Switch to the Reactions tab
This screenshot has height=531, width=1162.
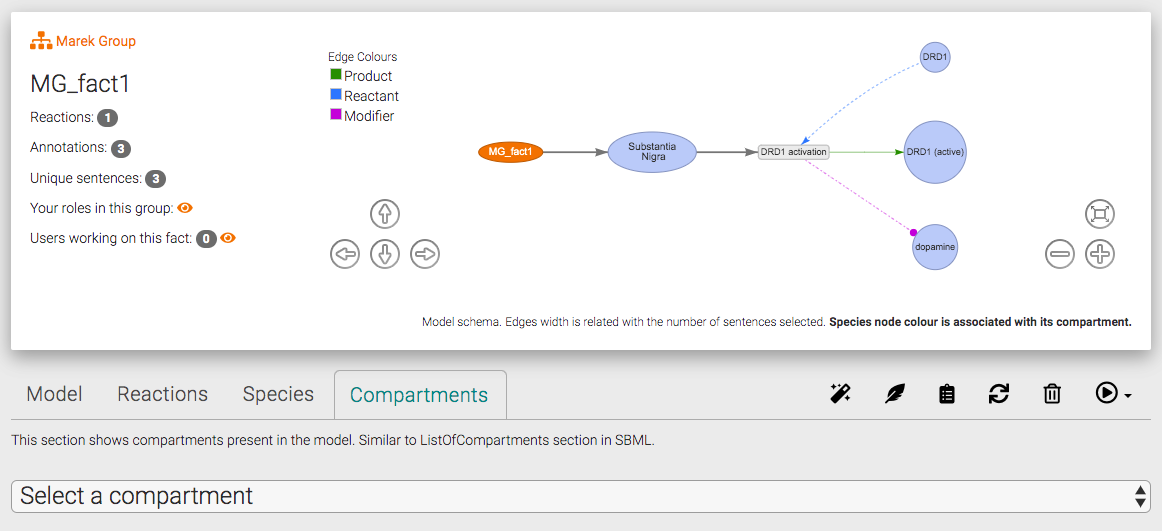[x=162, y=394]
